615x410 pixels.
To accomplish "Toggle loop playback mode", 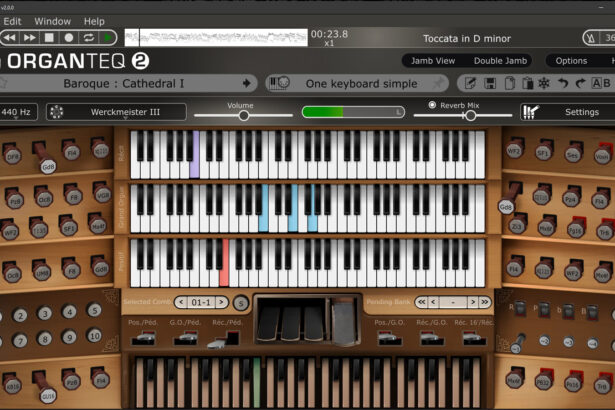I will tap(89, 38).
